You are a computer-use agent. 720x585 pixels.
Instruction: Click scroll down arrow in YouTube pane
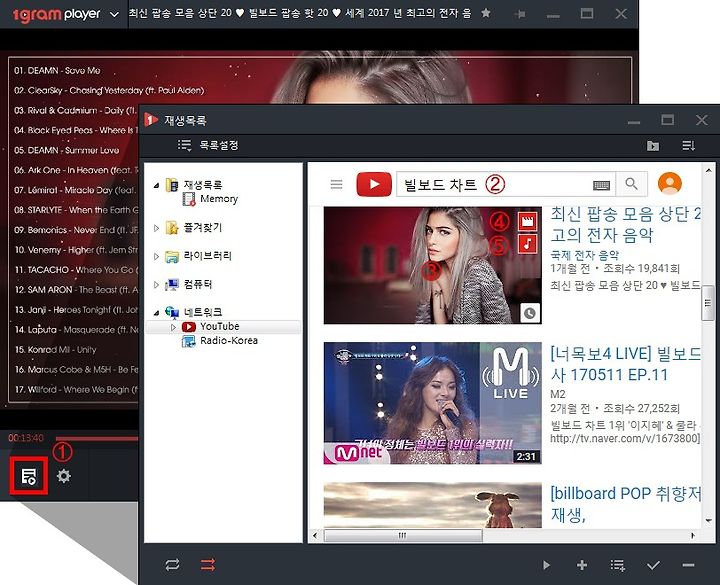[708, 521]
